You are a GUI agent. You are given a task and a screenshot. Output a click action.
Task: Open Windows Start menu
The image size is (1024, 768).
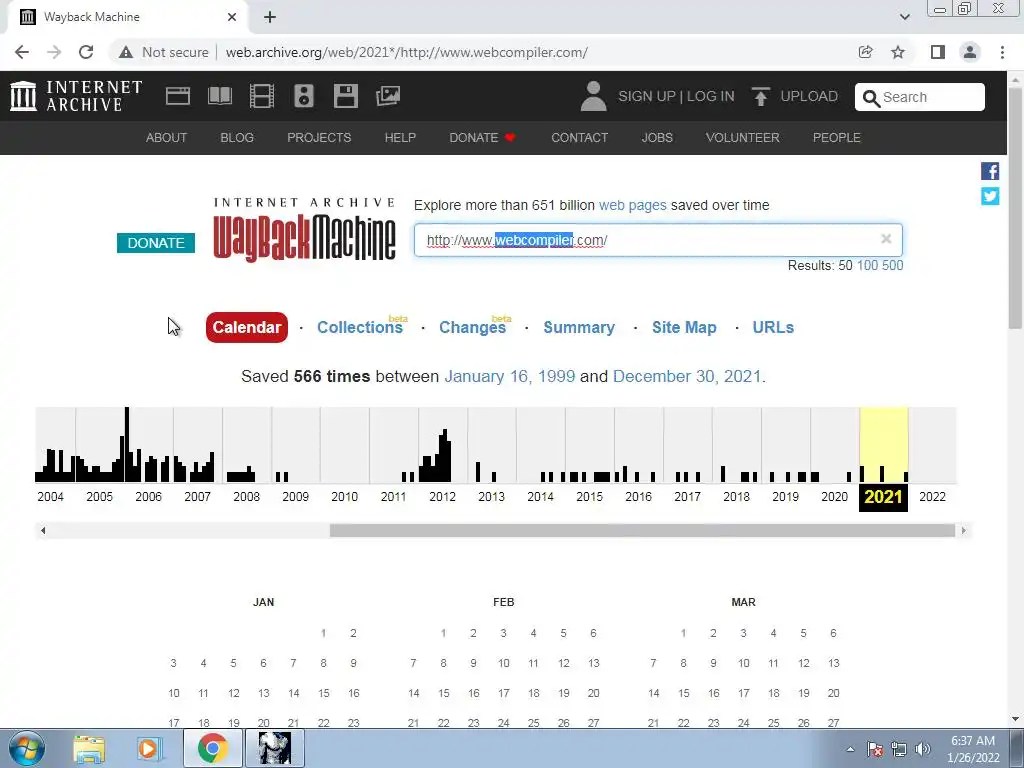click(x=26, y=748)
